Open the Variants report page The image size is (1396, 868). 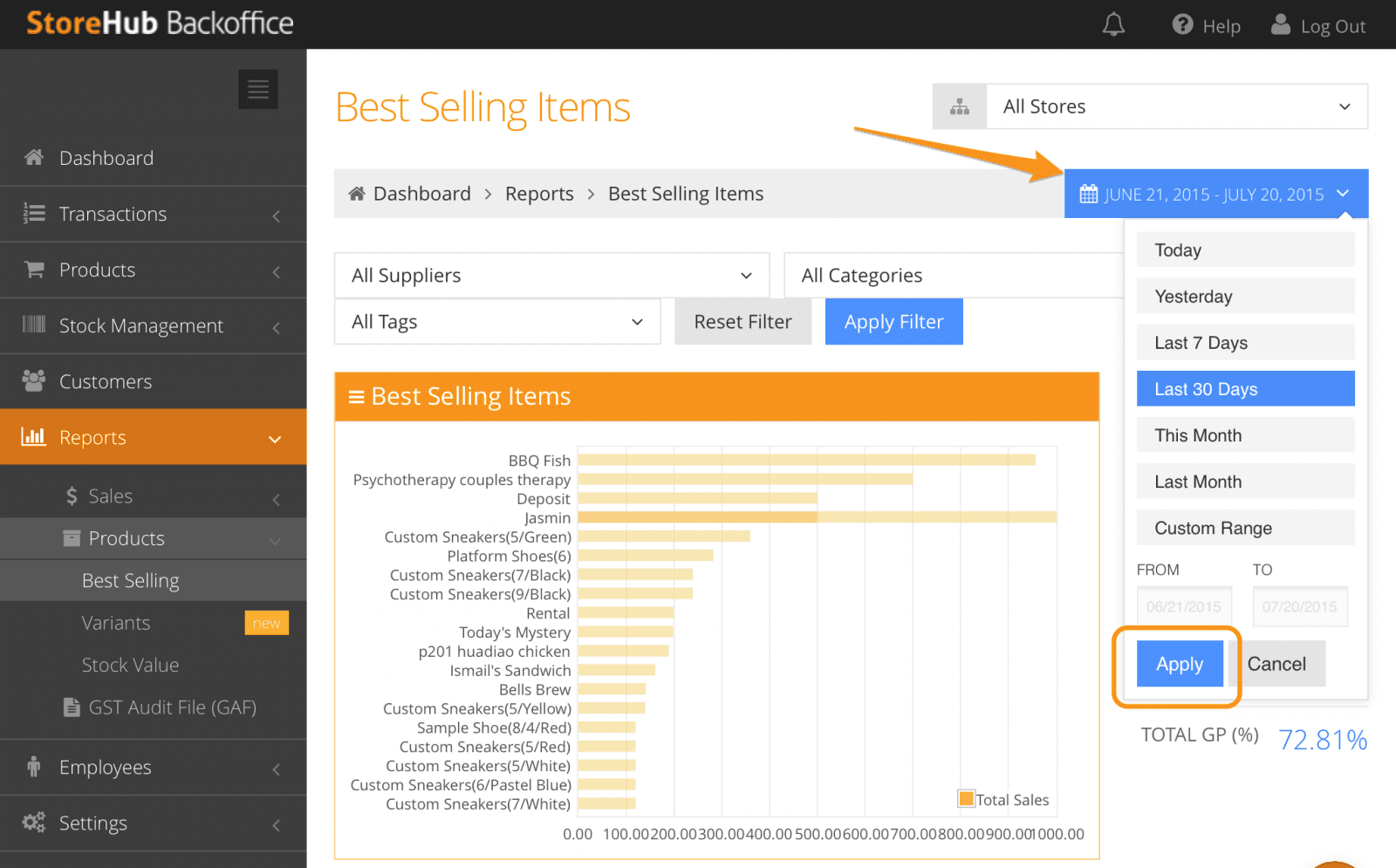pos(116,622)
